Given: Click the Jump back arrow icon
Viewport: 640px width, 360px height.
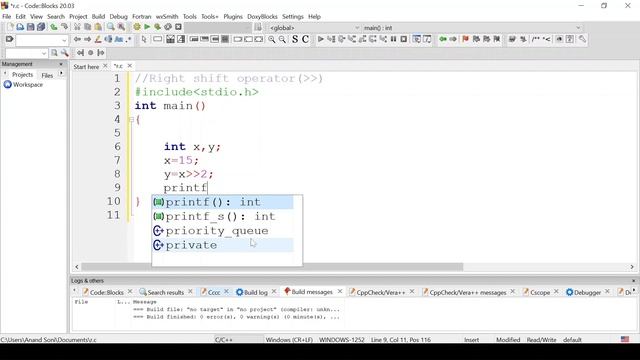Looking at the screenshot, I should coord(443,39).
